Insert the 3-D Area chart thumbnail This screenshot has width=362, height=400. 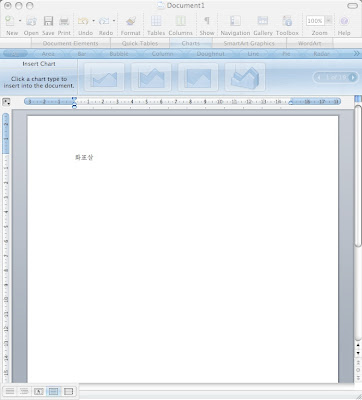[x=245, y=77]
